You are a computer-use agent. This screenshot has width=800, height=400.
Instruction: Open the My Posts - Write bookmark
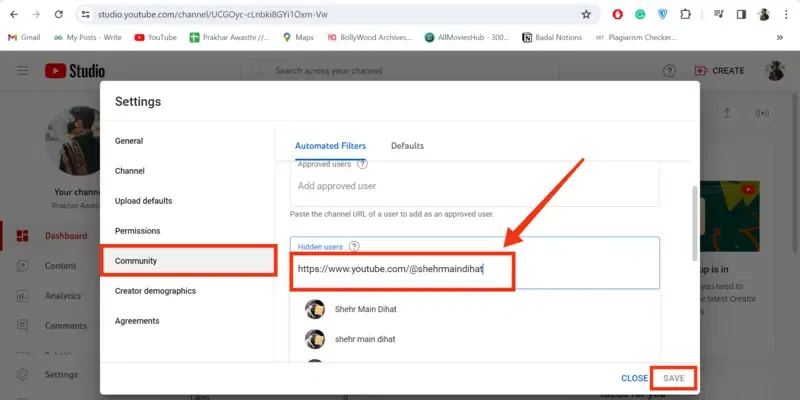coord(88,37)
